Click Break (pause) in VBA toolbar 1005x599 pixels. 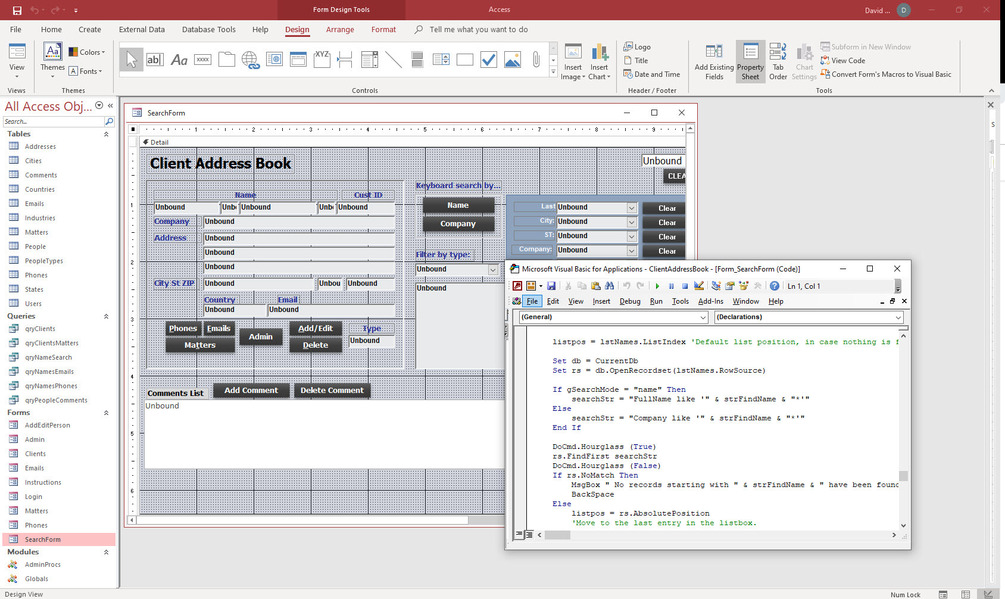[x=671, y=286]
